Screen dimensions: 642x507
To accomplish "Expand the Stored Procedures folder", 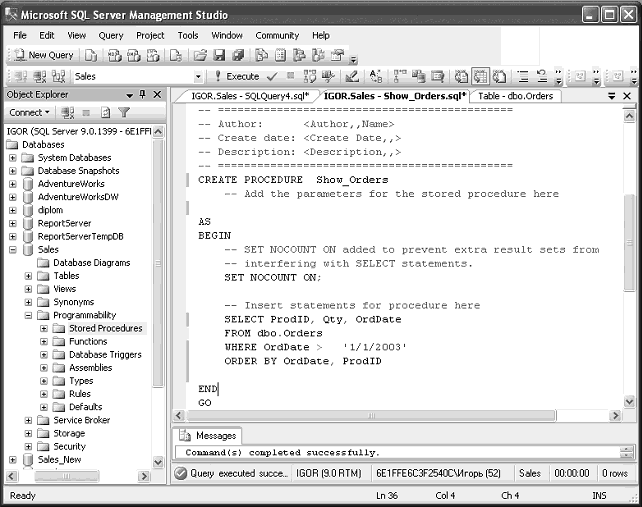I will click(x=44, y=328).
